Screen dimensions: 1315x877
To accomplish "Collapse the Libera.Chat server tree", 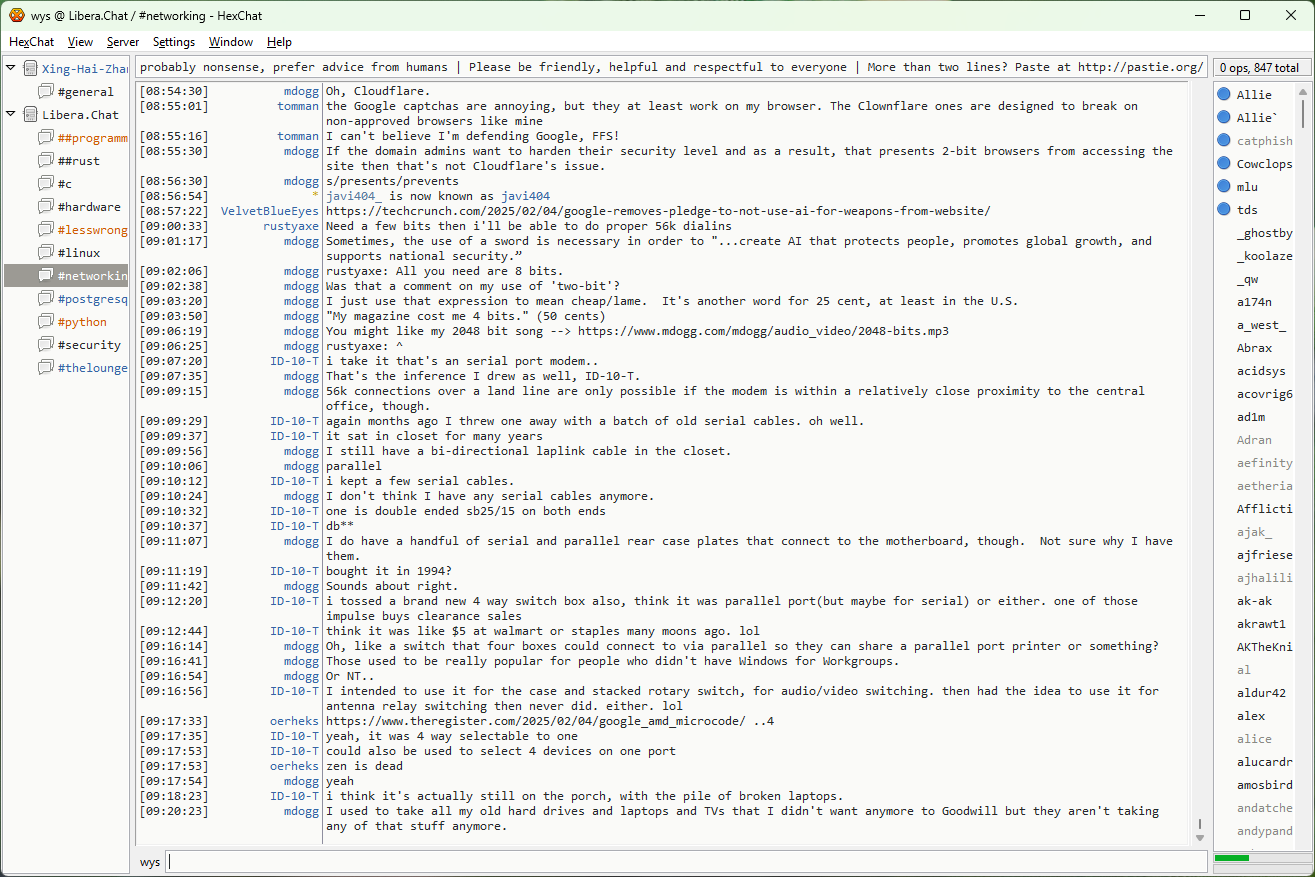I will click(x=11, y=114).
